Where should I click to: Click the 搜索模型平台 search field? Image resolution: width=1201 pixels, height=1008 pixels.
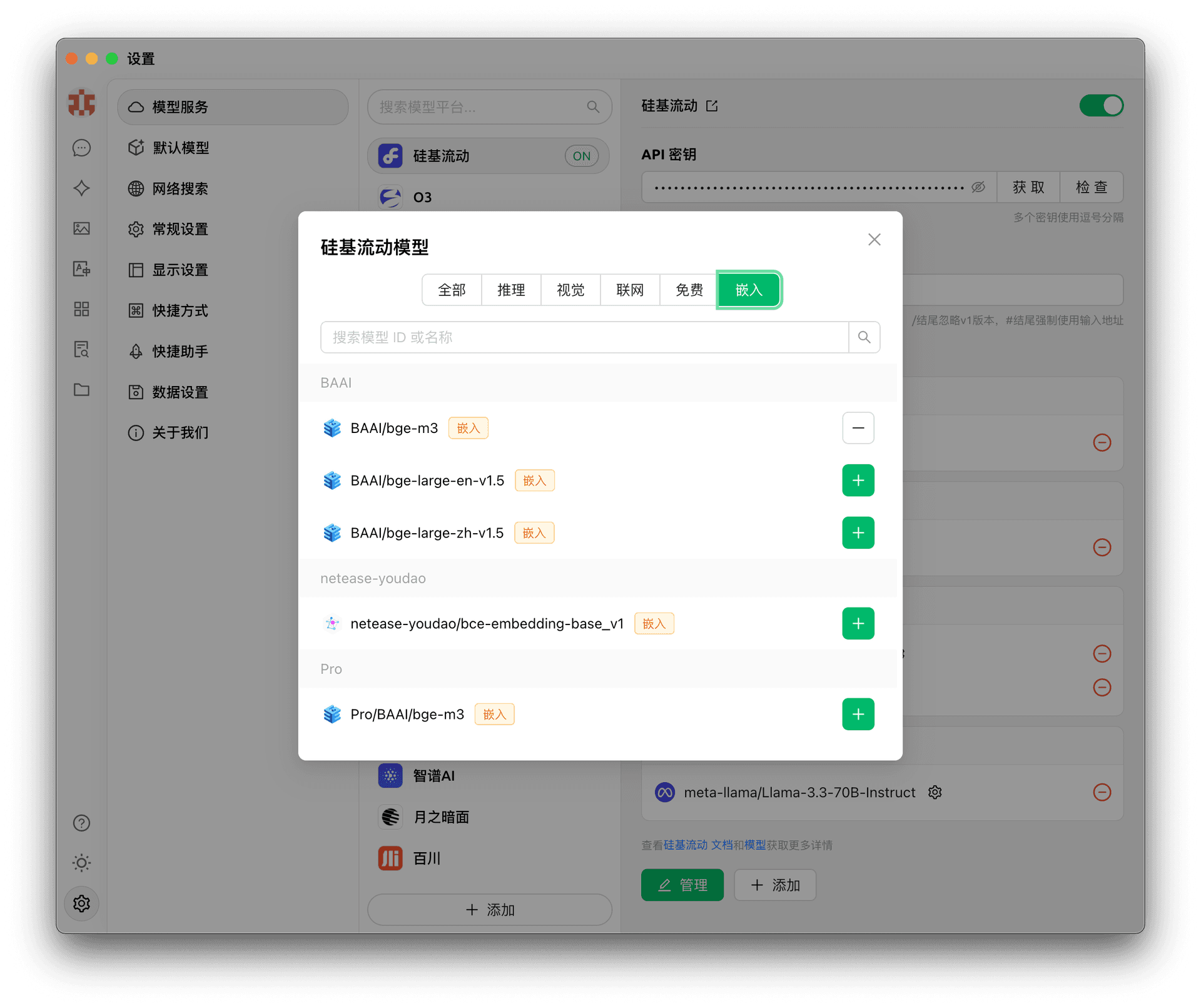pos(489,107)
